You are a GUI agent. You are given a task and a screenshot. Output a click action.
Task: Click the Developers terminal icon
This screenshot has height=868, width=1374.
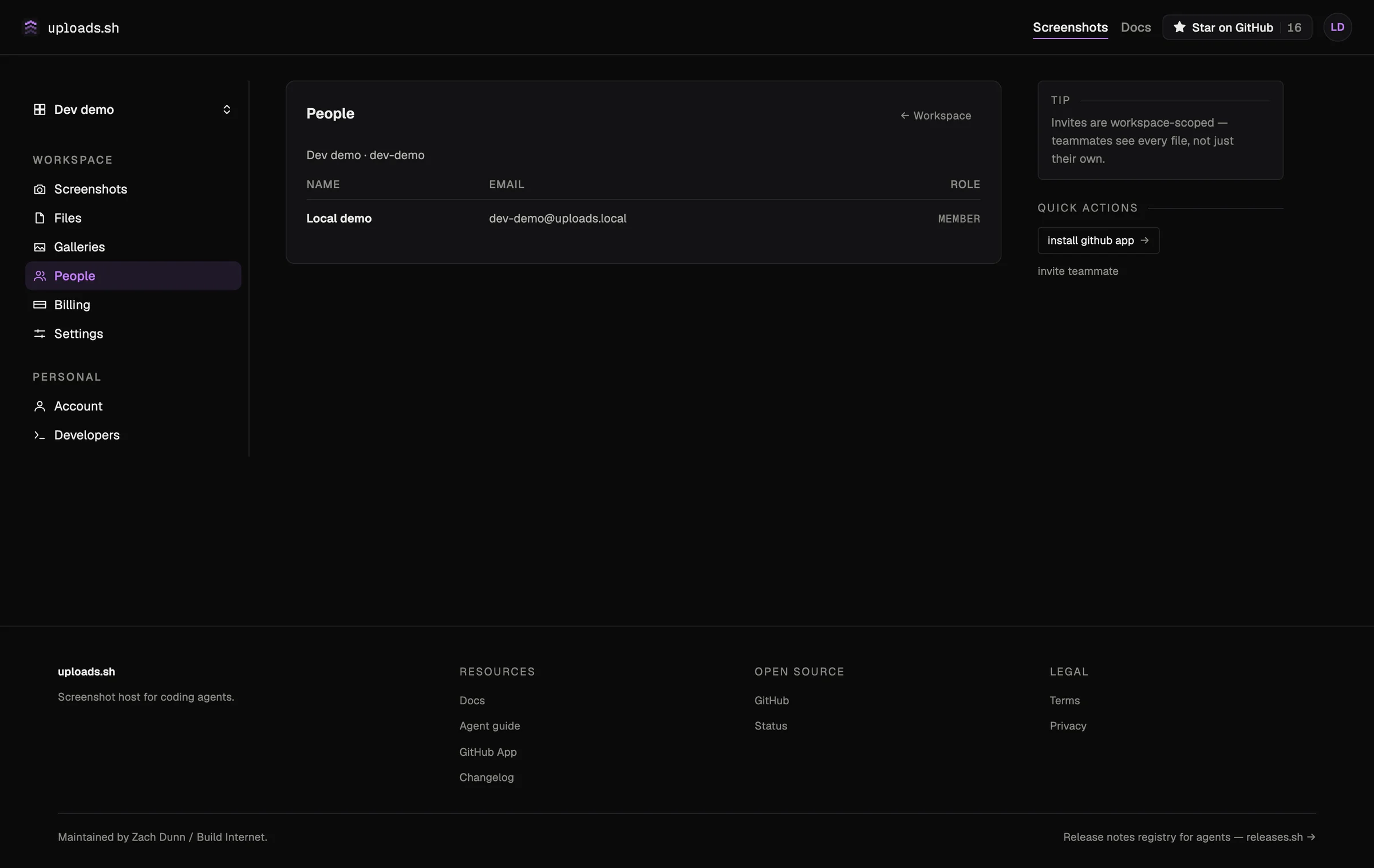point(40,435)
